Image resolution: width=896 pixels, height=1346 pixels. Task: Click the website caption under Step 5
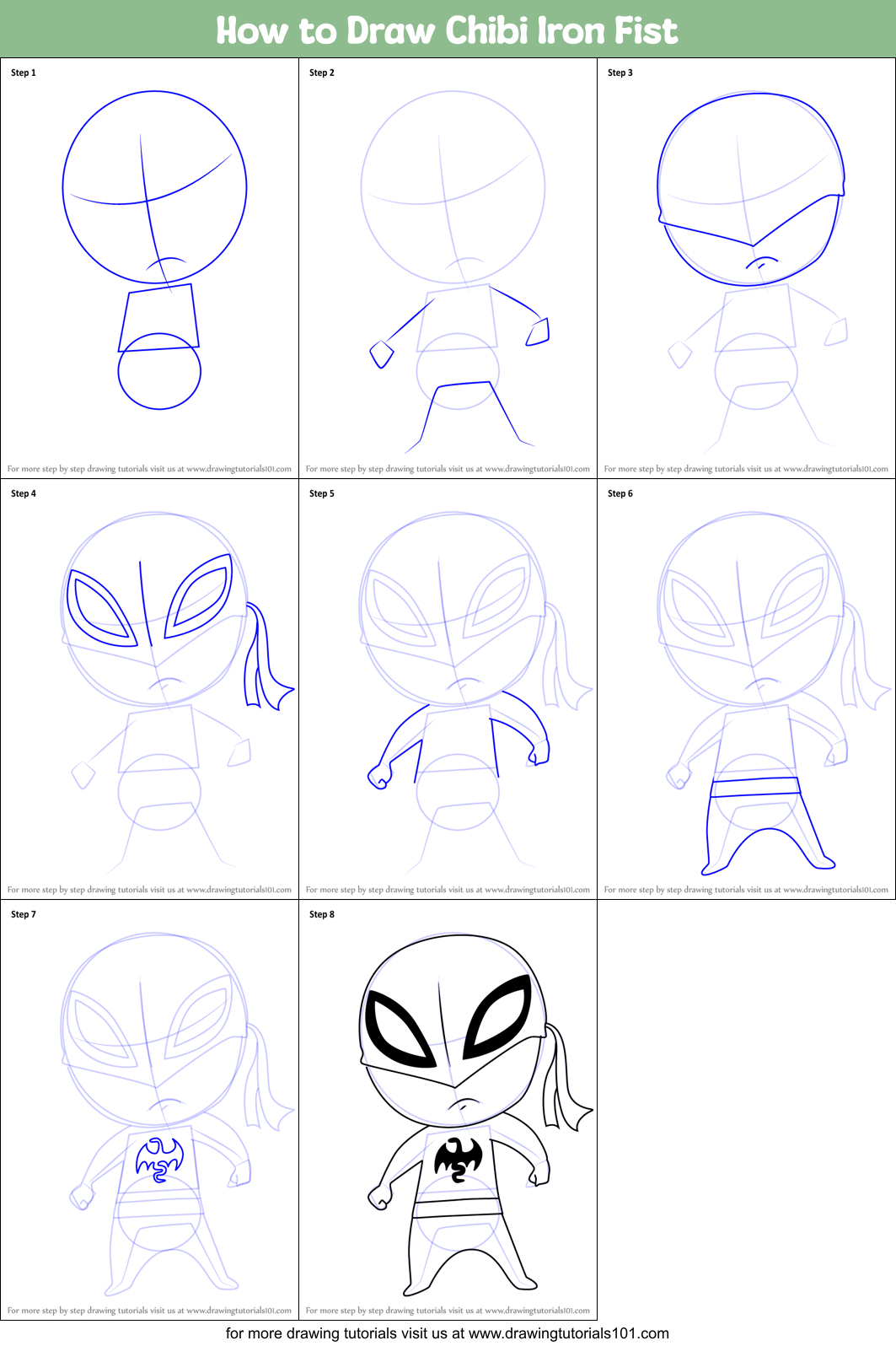tap(448, 890)
